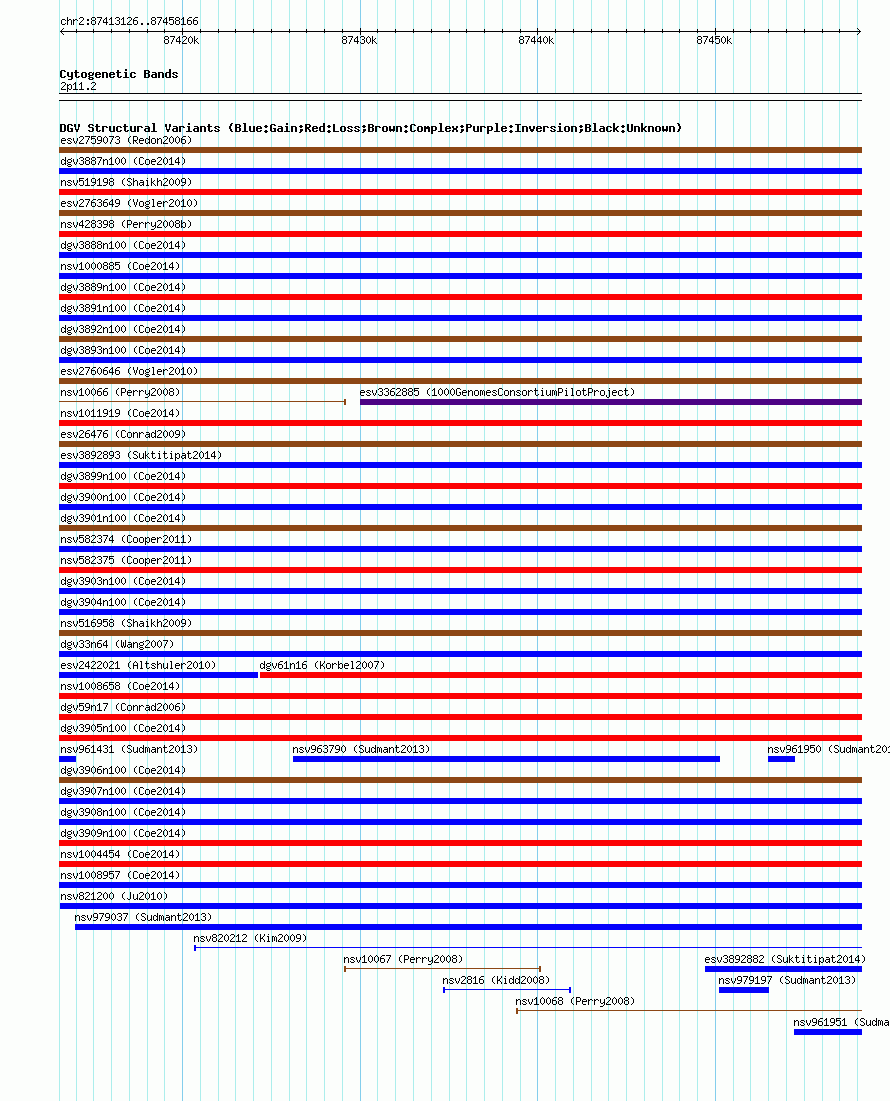Select nsv428398 (Perry2008b) label
The image size is (890, 1101).
pos(126,225)
